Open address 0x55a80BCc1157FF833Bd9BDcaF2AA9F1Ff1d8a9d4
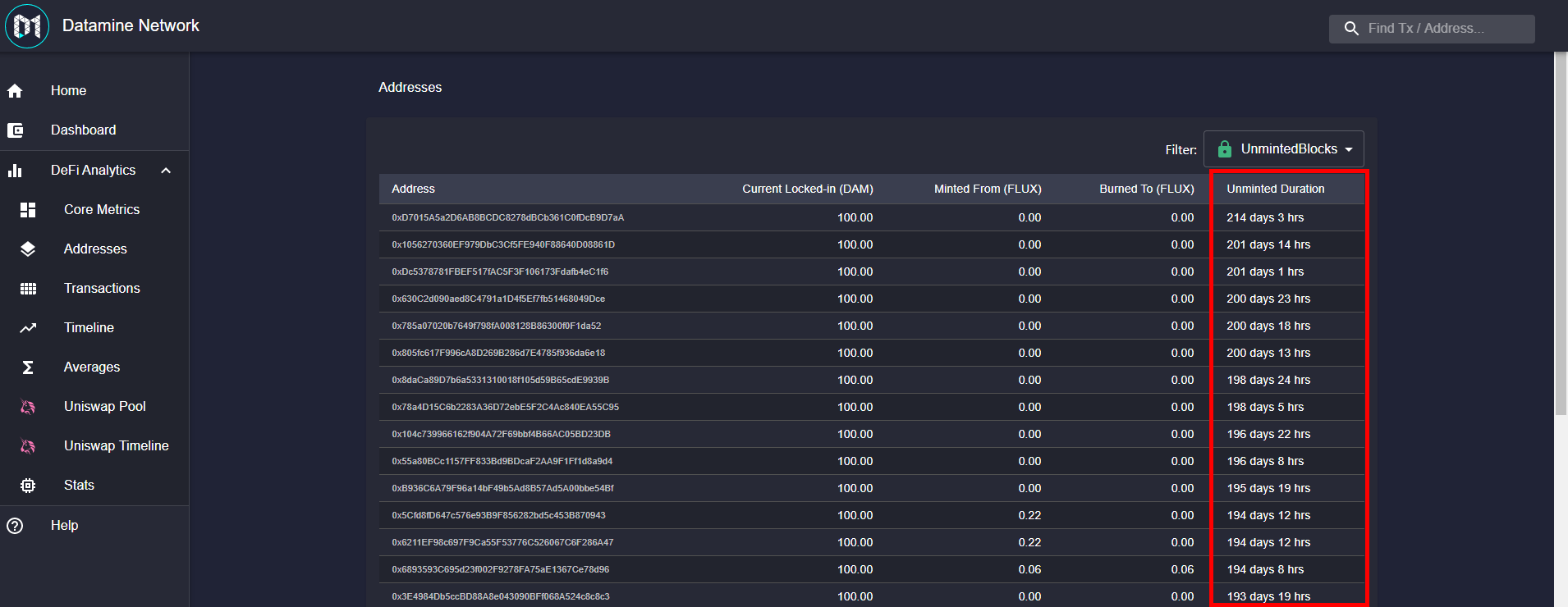This screenshot has width=1568, height=607. pyautogui.click(x=502, y=461)
